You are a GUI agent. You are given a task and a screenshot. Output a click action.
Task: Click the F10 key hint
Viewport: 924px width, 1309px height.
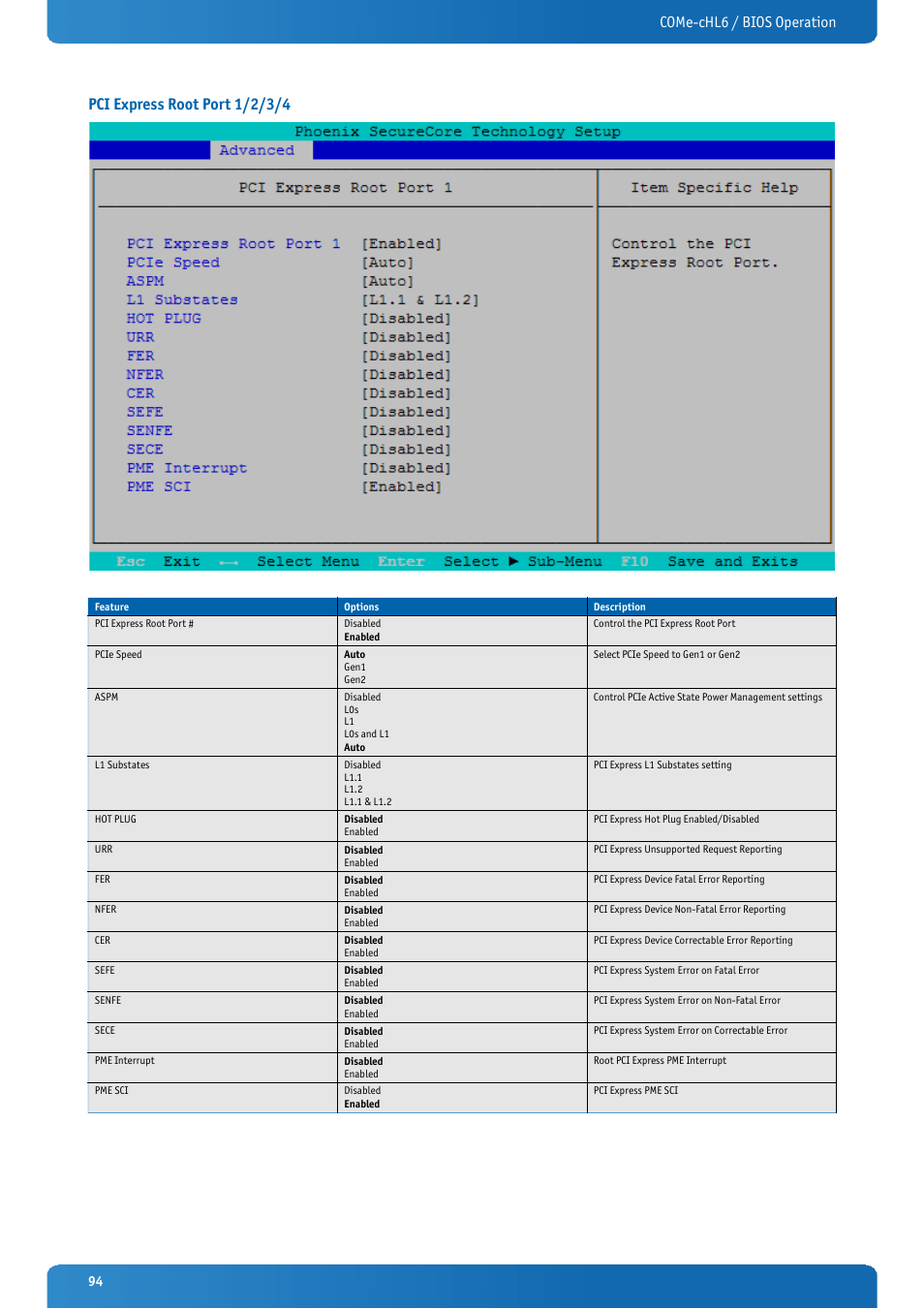coord(634,562)
